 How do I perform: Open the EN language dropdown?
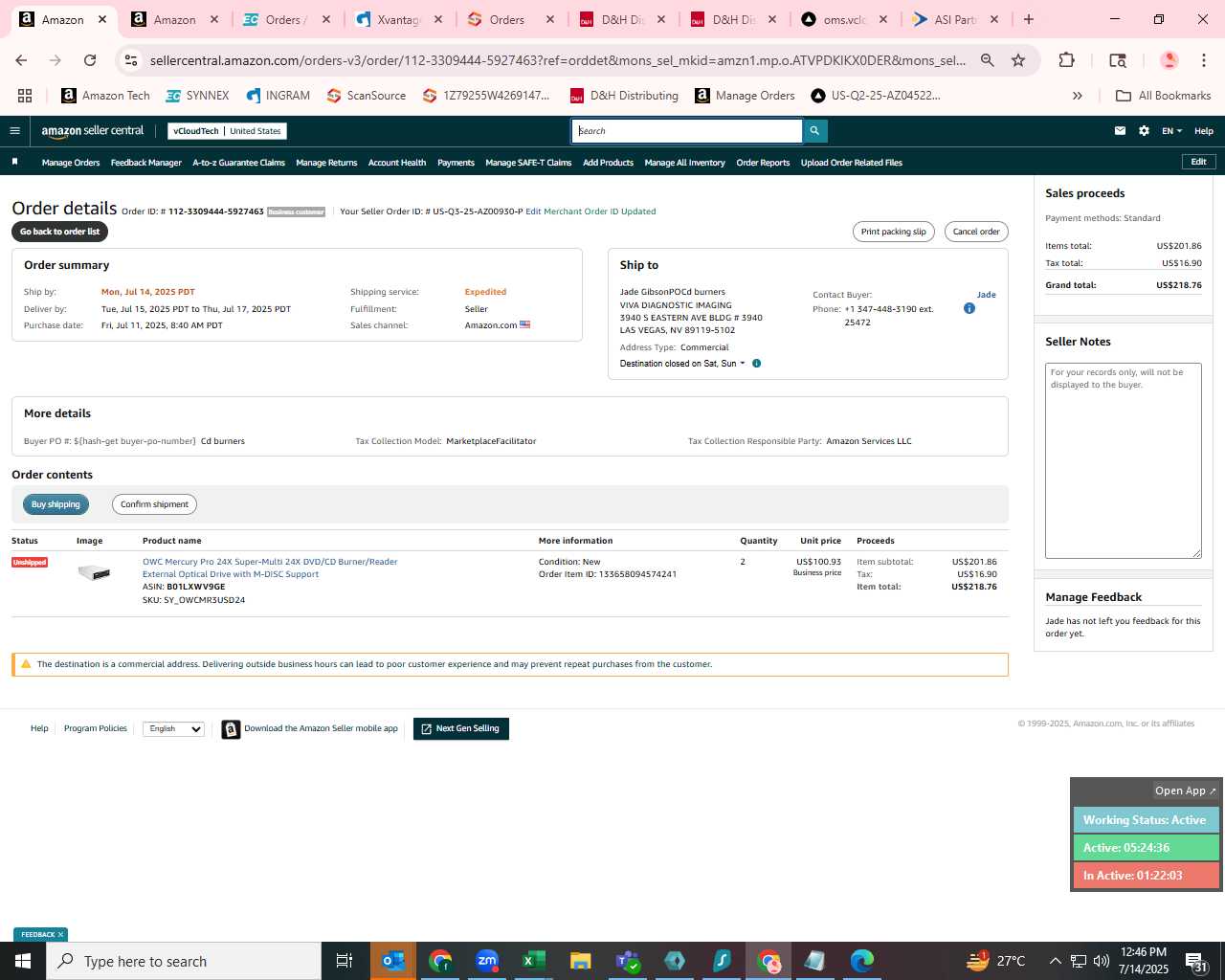(x=1171, y=131)
